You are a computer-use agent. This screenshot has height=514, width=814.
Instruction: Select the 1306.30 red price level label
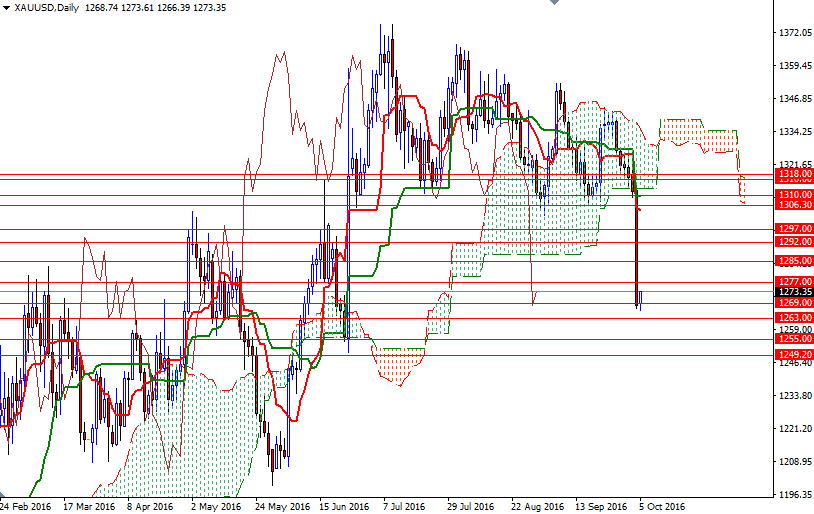pos(794,204)
